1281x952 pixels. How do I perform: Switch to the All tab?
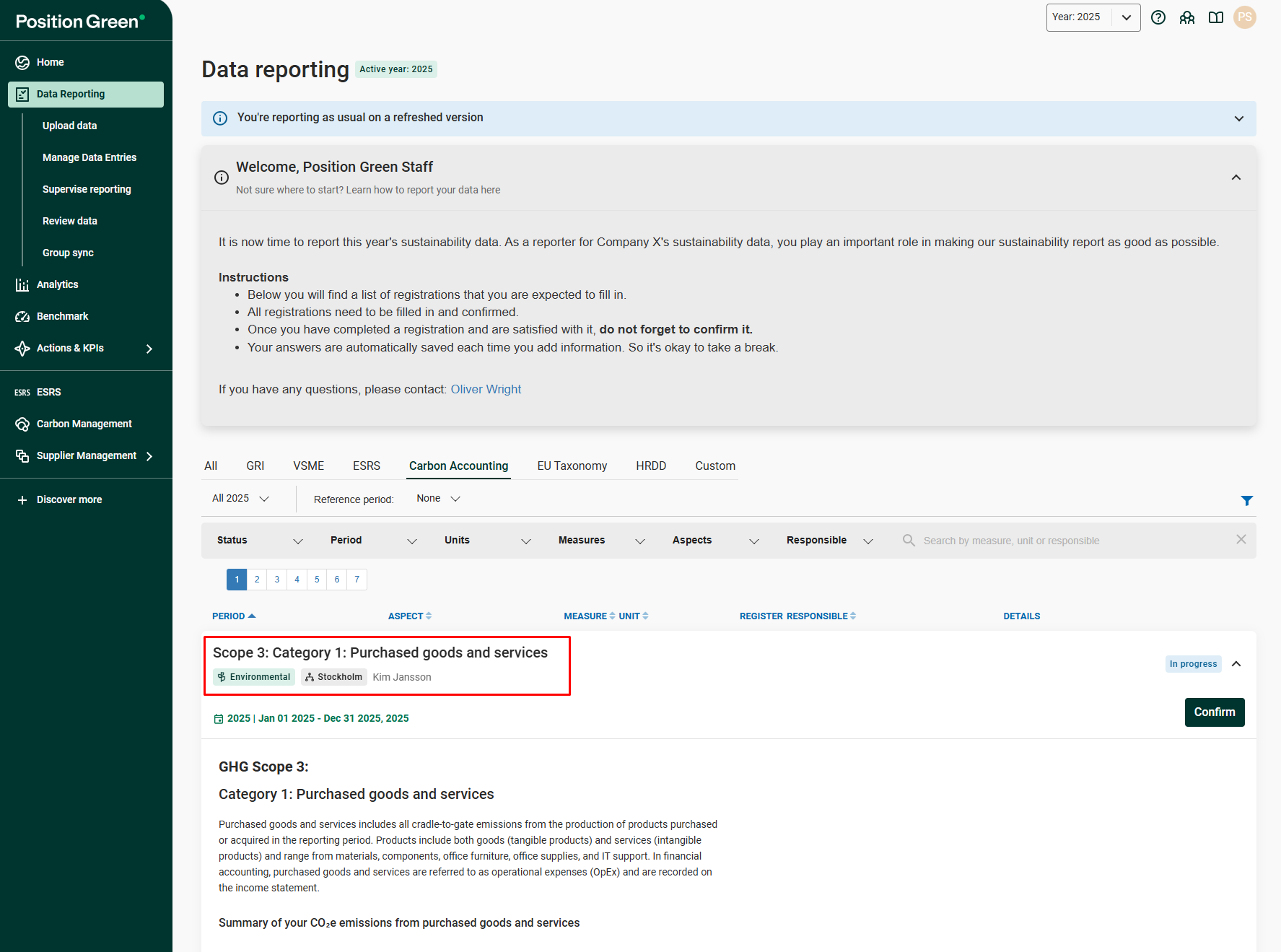click(211, 466)
